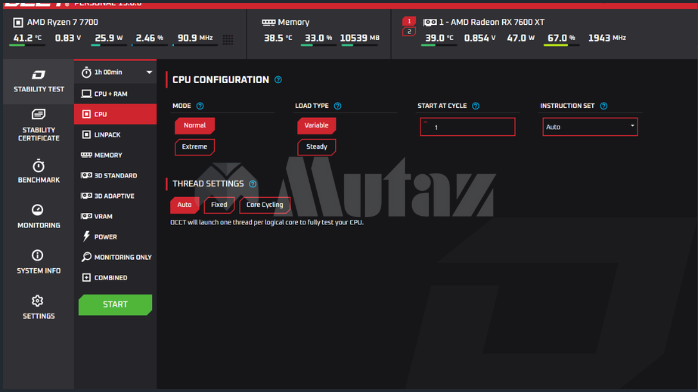Expand the 1h 00min duration dropdown
Viewport: 698px width, 392px height.
(x=115, y=72)
